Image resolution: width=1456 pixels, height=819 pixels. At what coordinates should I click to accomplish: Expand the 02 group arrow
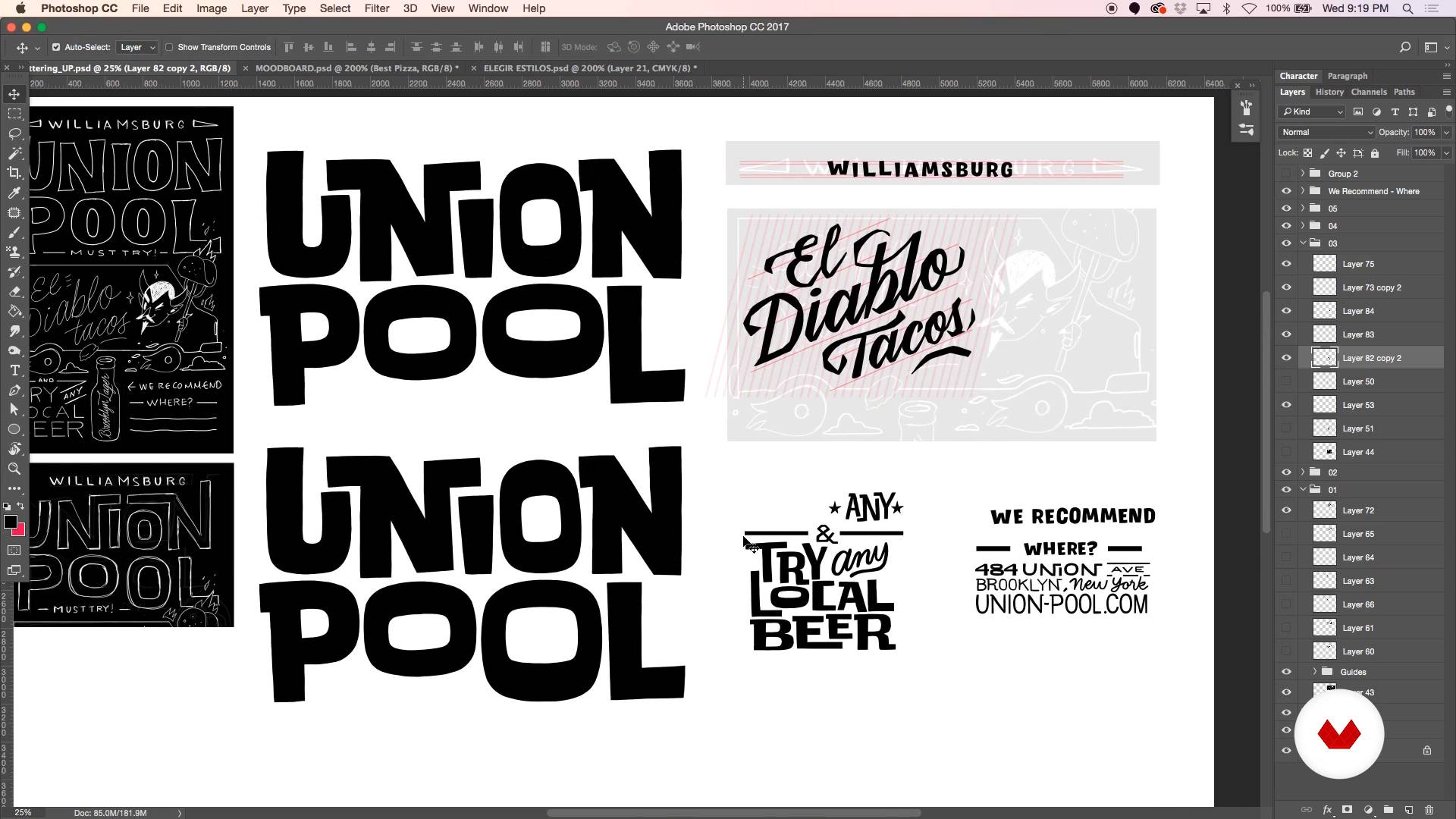click(1303, 472)
